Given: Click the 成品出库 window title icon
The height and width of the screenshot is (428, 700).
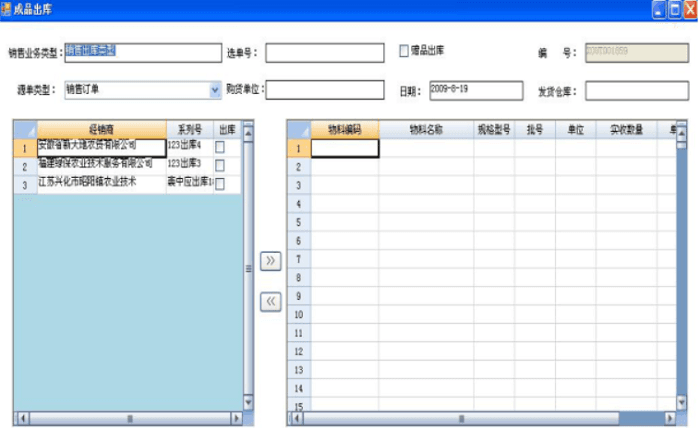Looking at the screenshot, I should [7, 8].
